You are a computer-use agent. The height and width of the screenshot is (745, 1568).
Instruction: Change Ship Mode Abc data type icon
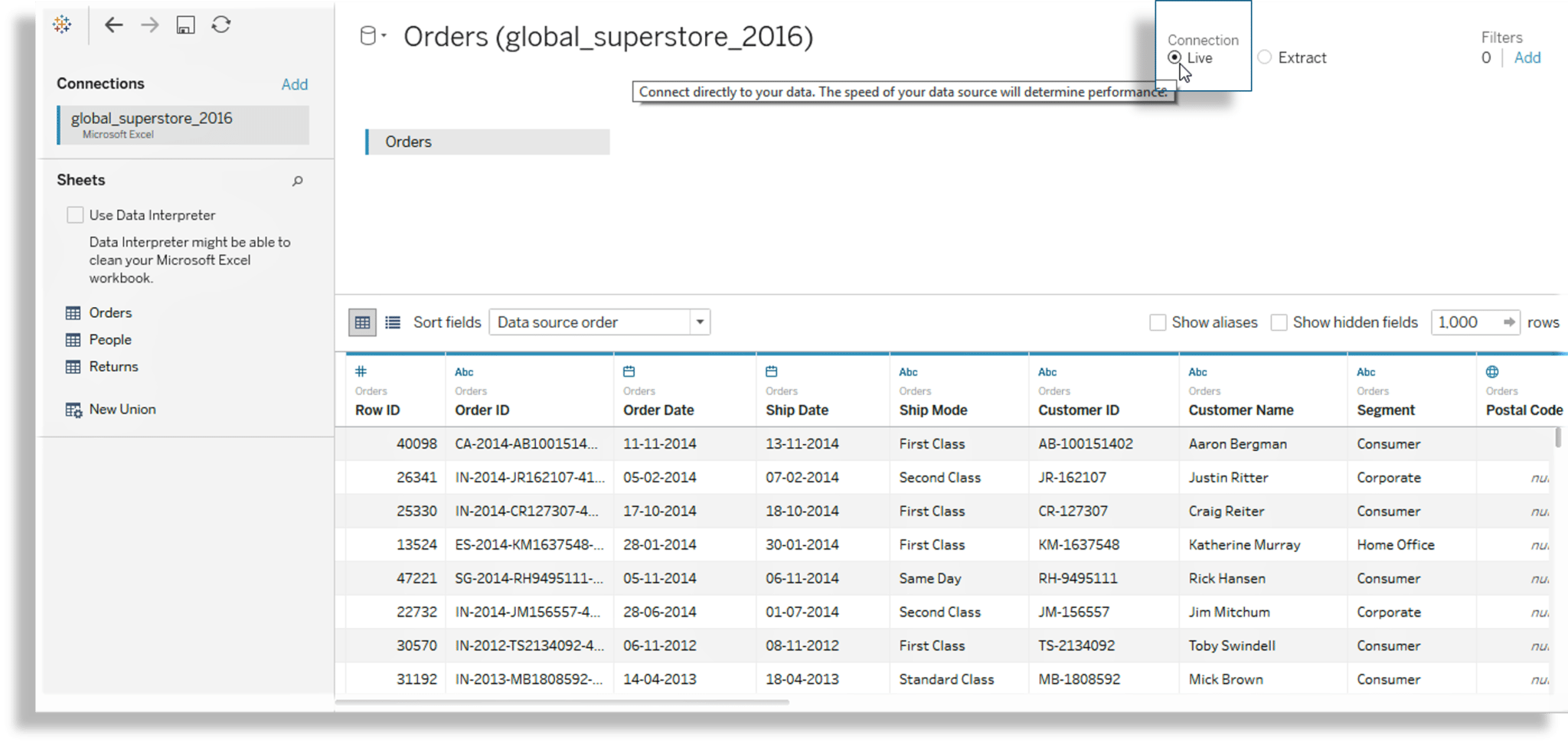click(x=908, y=372)
